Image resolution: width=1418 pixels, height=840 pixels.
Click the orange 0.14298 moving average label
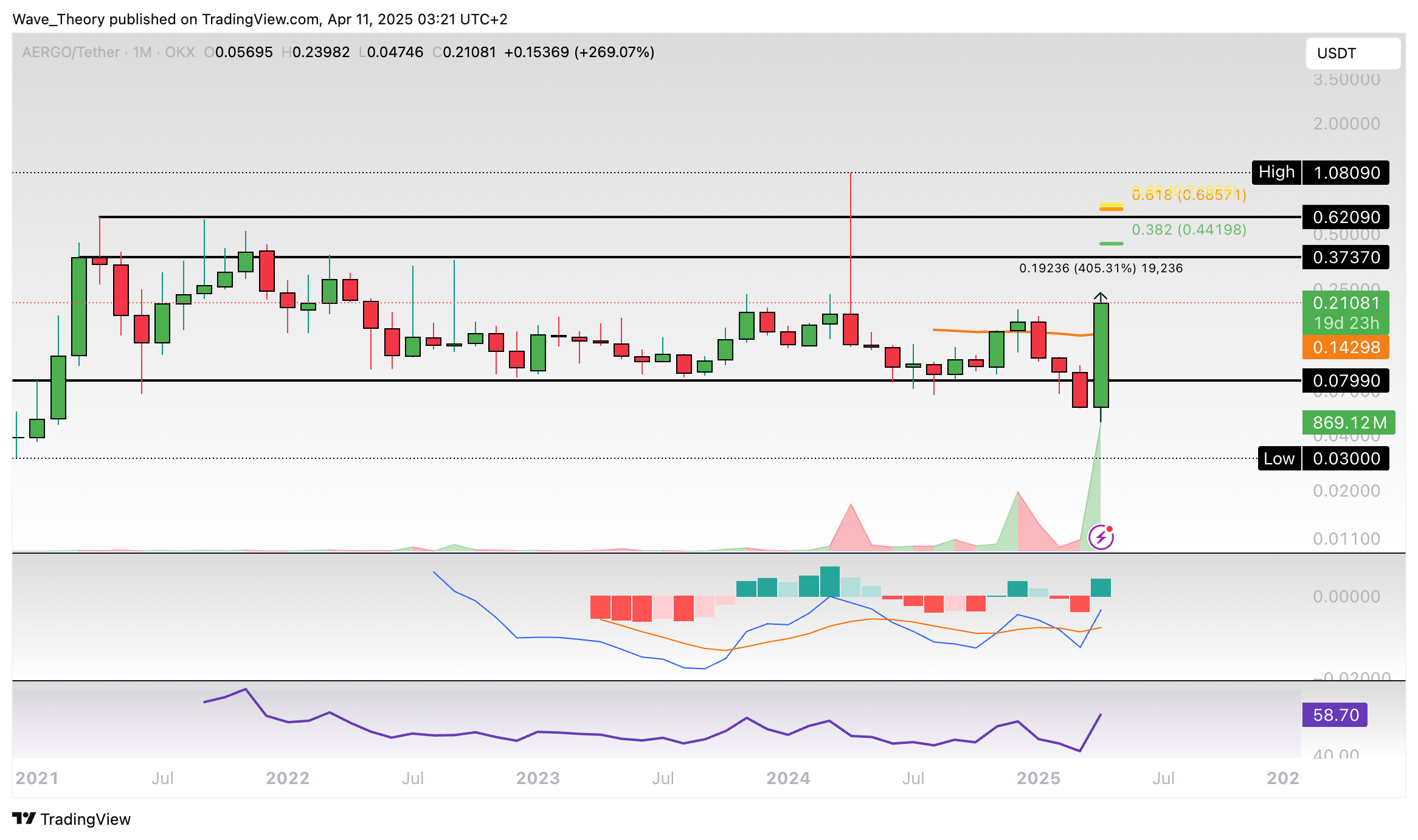click(1346, 347)
